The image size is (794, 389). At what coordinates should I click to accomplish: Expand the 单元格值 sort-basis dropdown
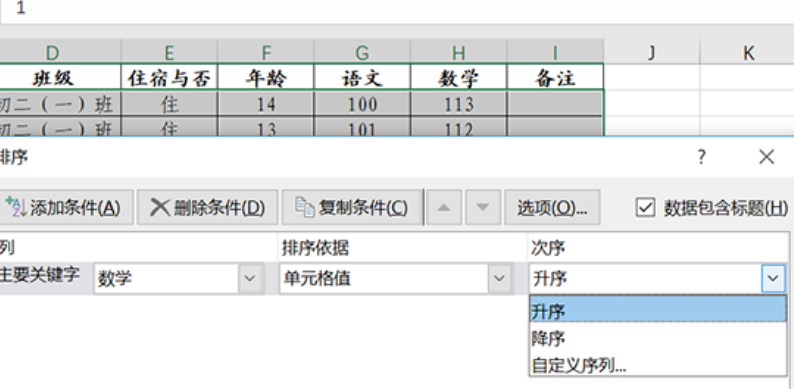tap(499, 278)
